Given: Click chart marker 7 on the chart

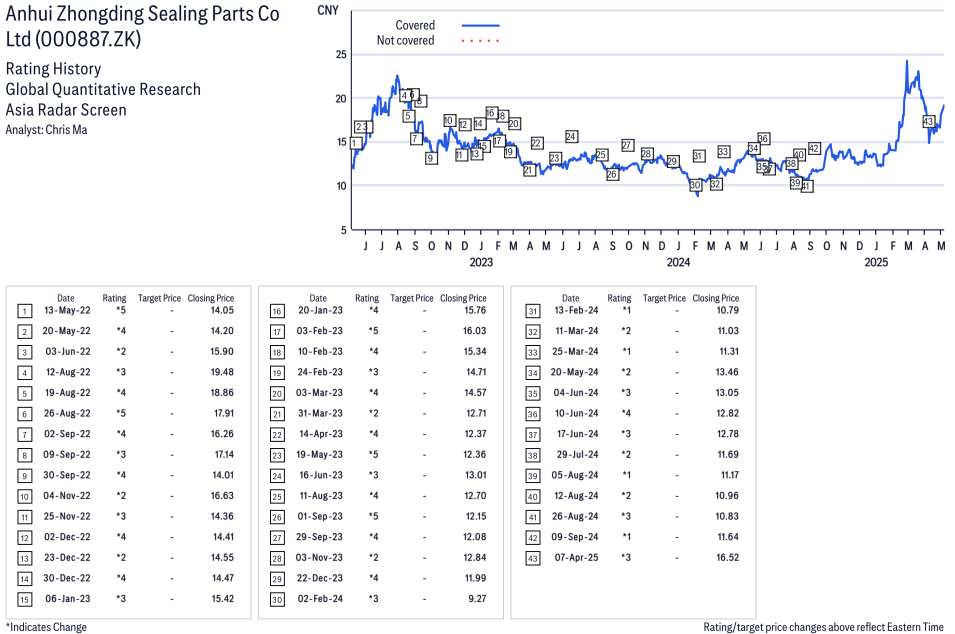Looking at the screenshot, I should (416, 138).
